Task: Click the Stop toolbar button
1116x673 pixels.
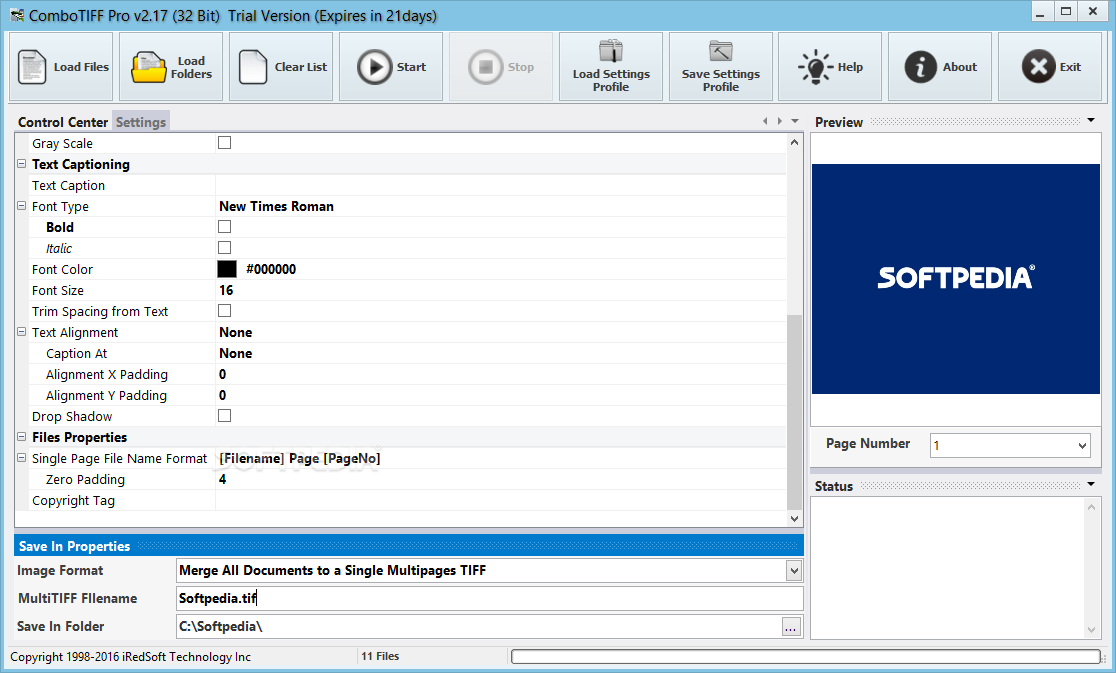Action: [x=501, y=67]
